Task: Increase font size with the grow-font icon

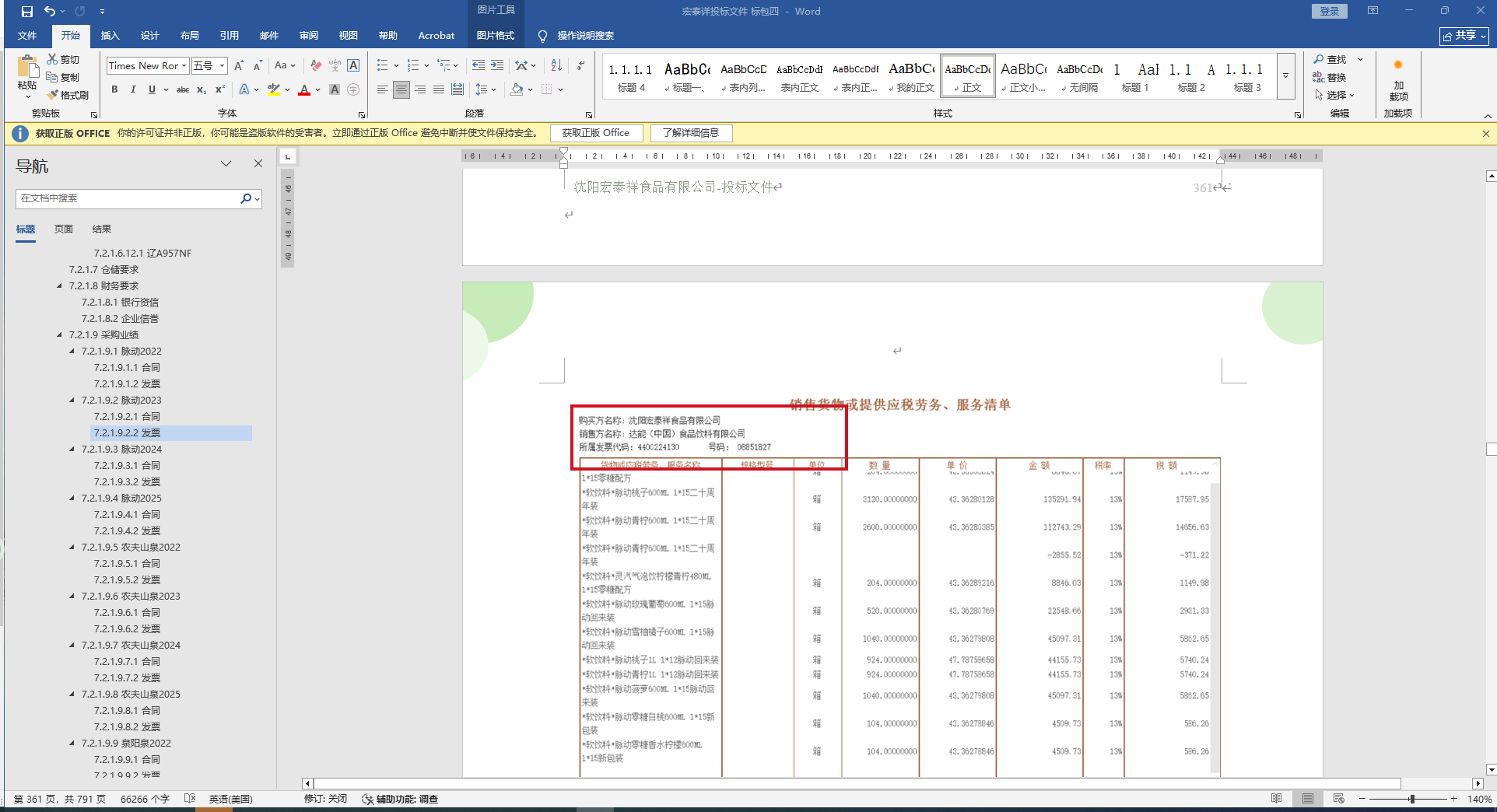Action: 239,66
